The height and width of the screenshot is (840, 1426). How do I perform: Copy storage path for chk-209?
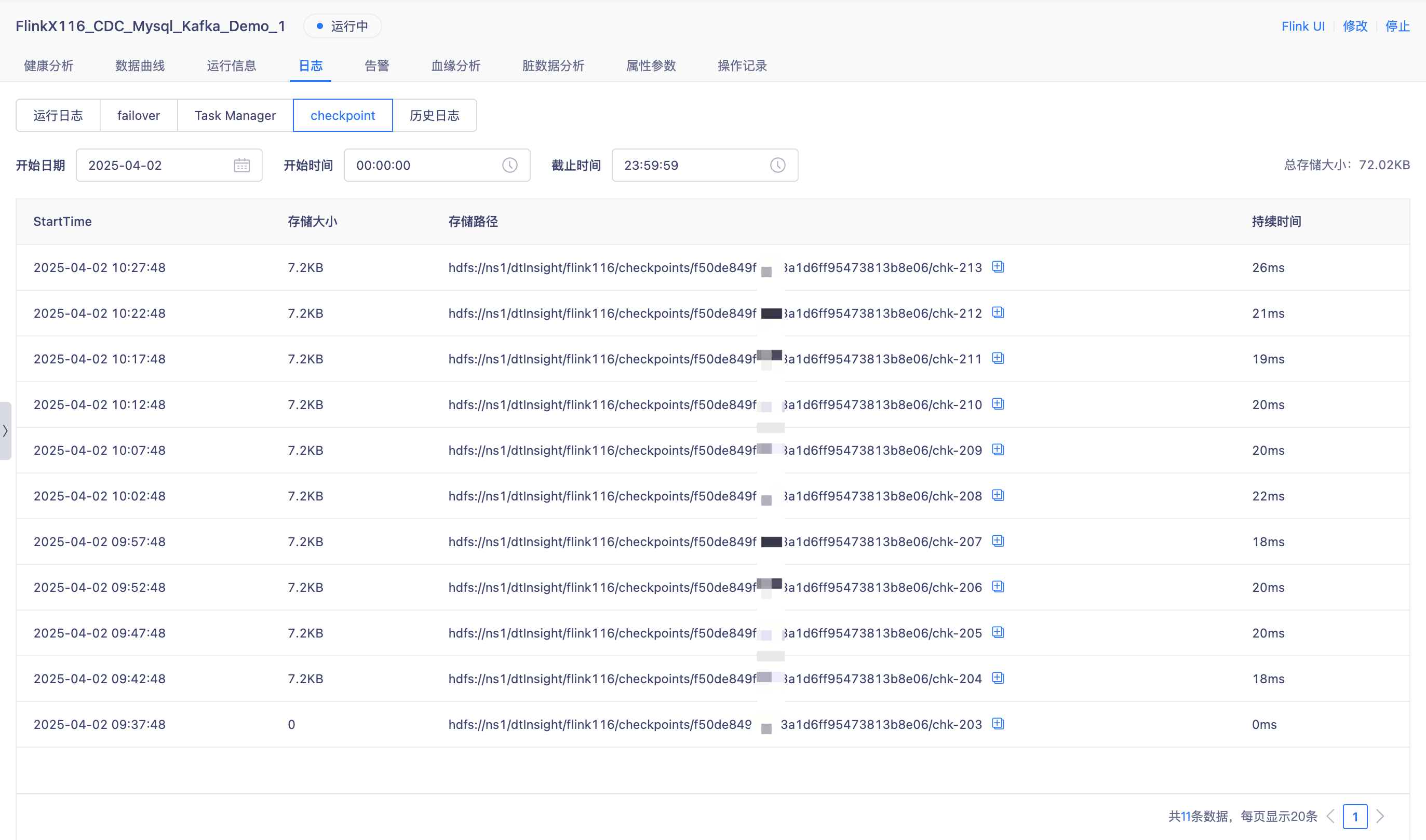point(998,450)
